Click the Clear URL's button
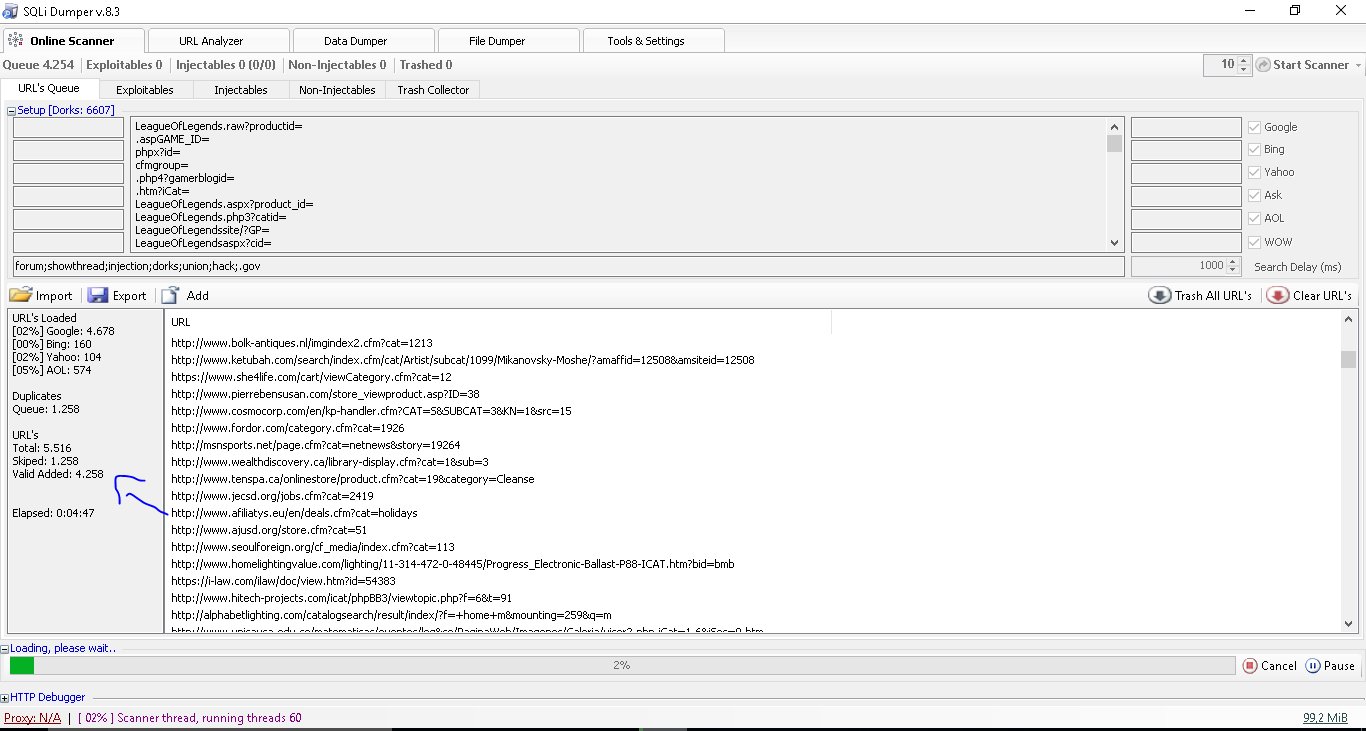 point(1309,296)
